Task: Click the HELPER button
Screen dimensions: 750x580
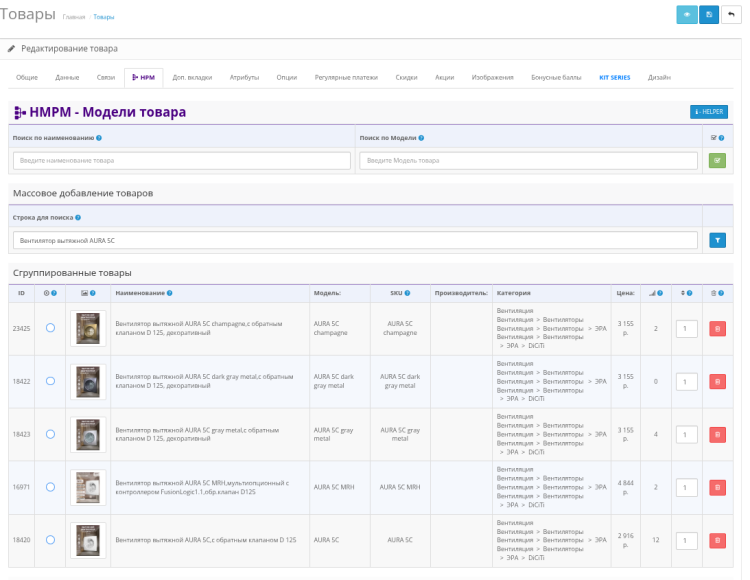Action: pos(709,111)
